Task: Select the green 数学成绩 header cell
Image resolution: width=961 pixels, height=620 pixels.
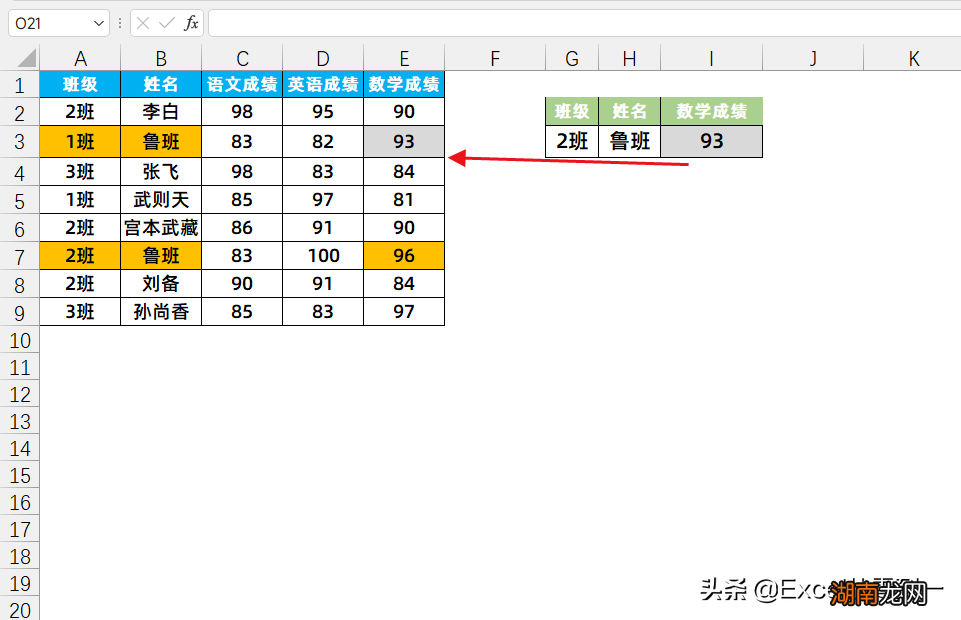Action: pos(711,112)
